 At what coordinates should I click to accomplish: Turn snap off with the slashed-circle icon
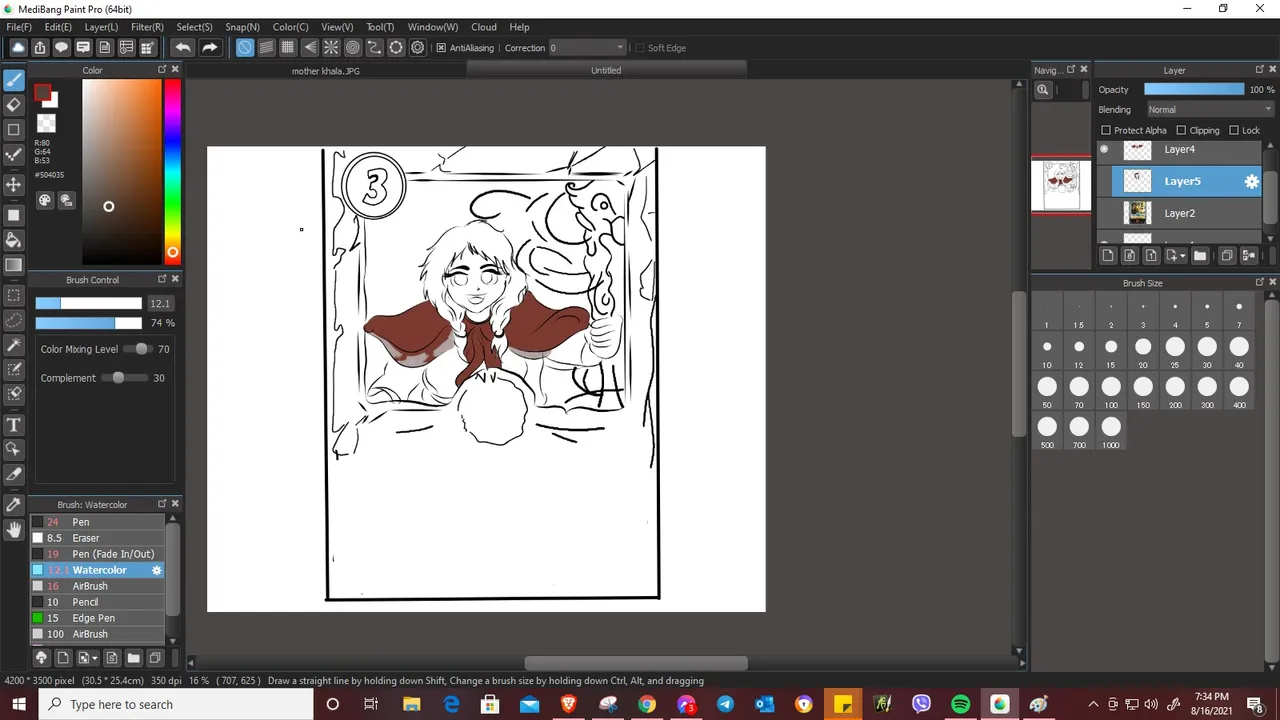coord(245,47)
